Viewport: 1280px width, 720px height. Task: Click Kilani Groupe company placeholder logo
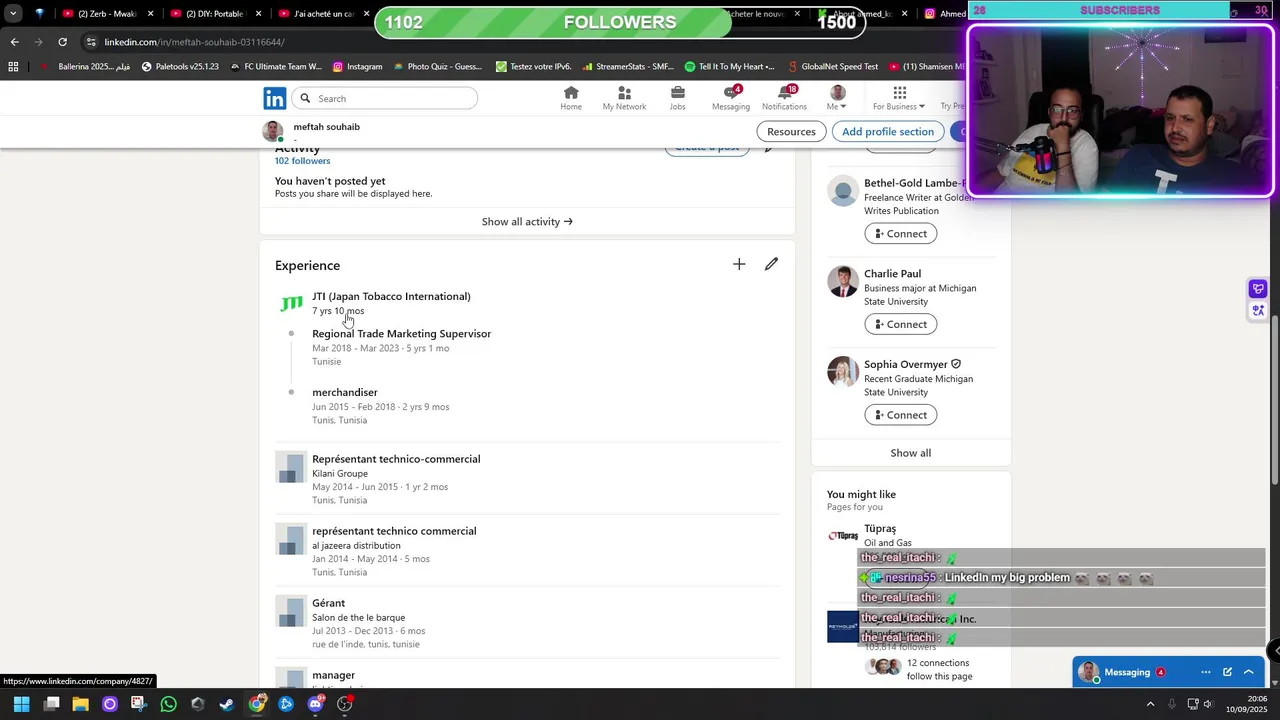point(290,467)
